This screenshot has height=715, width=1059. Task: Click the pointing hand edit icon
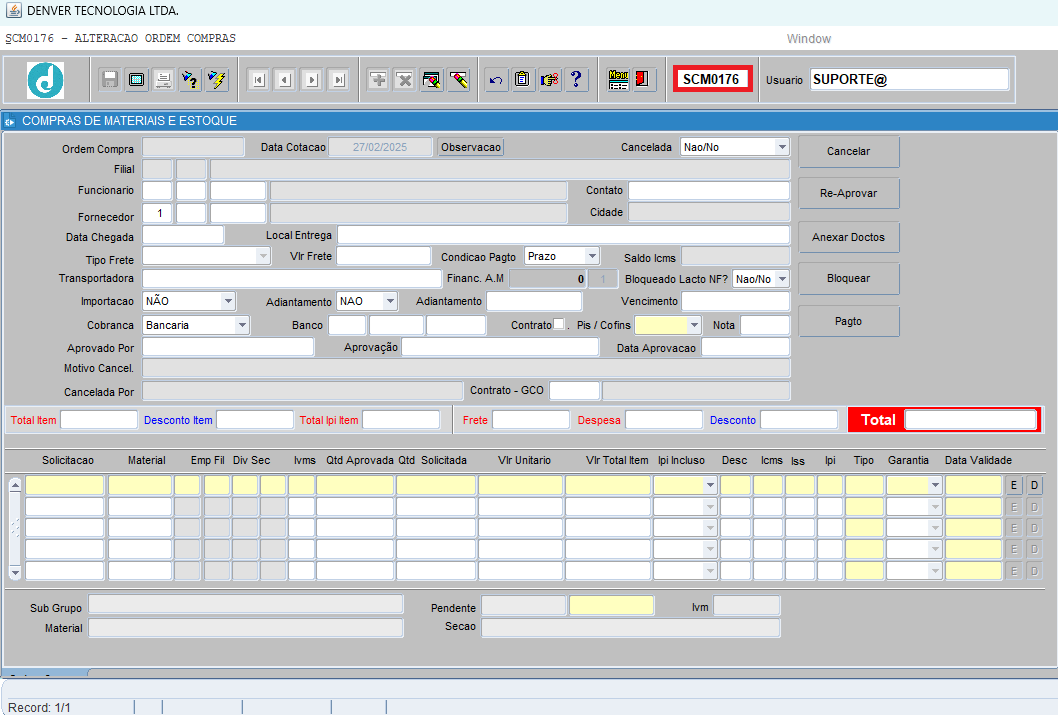coord(549,80)
